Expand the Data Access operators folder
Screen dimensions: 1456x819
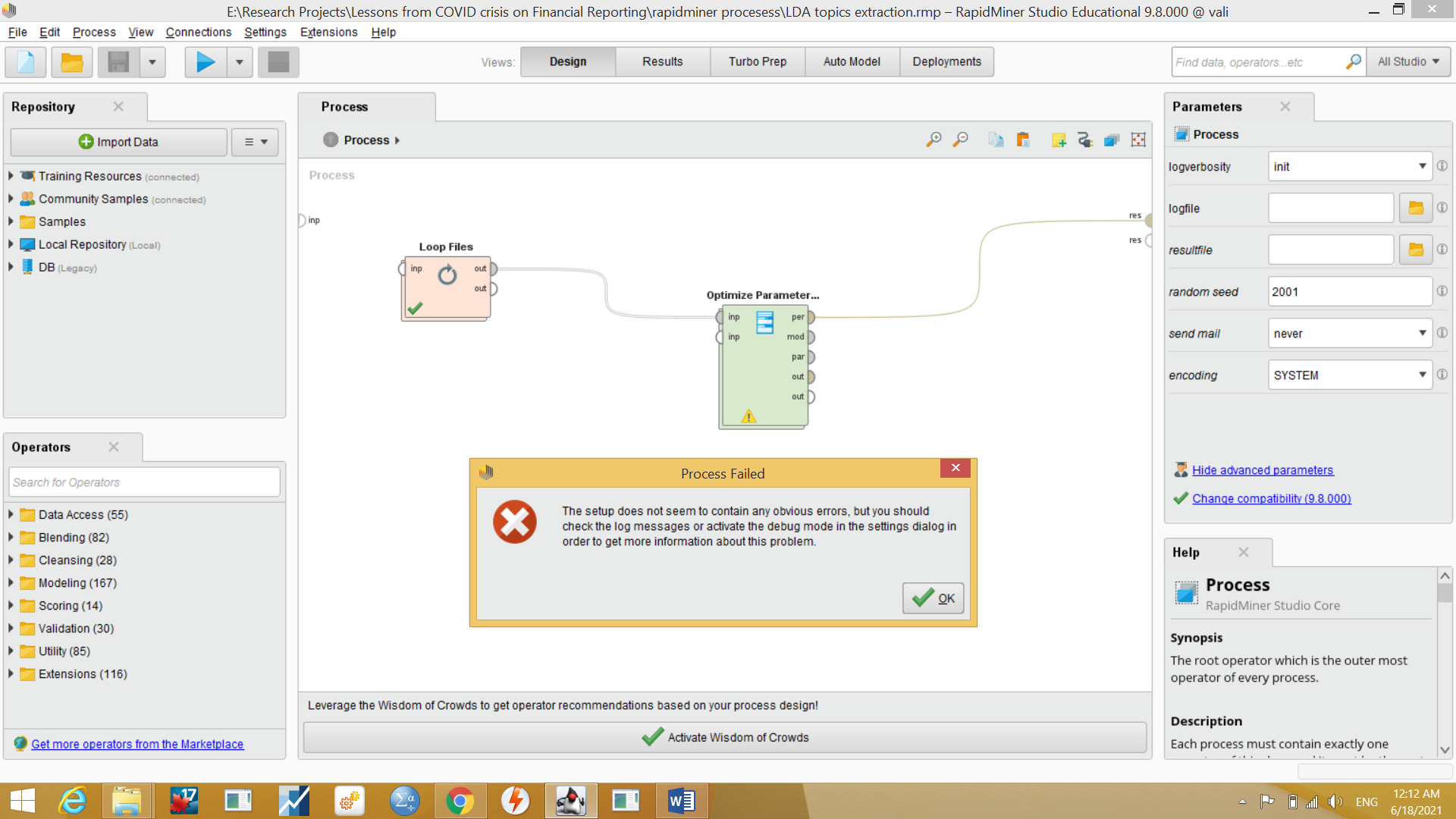click(11, 514)
